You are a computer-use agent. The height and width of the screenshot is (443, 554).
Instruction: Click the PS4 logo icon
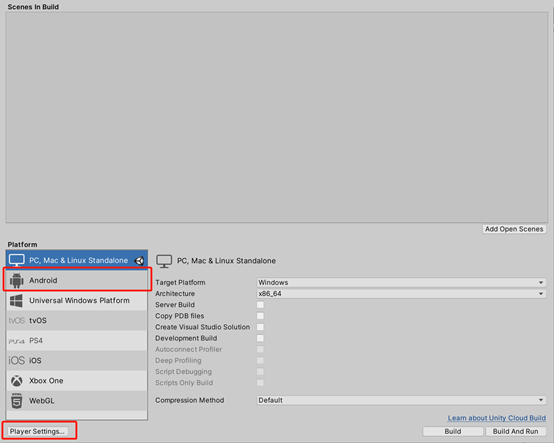[x=17, y=341]
